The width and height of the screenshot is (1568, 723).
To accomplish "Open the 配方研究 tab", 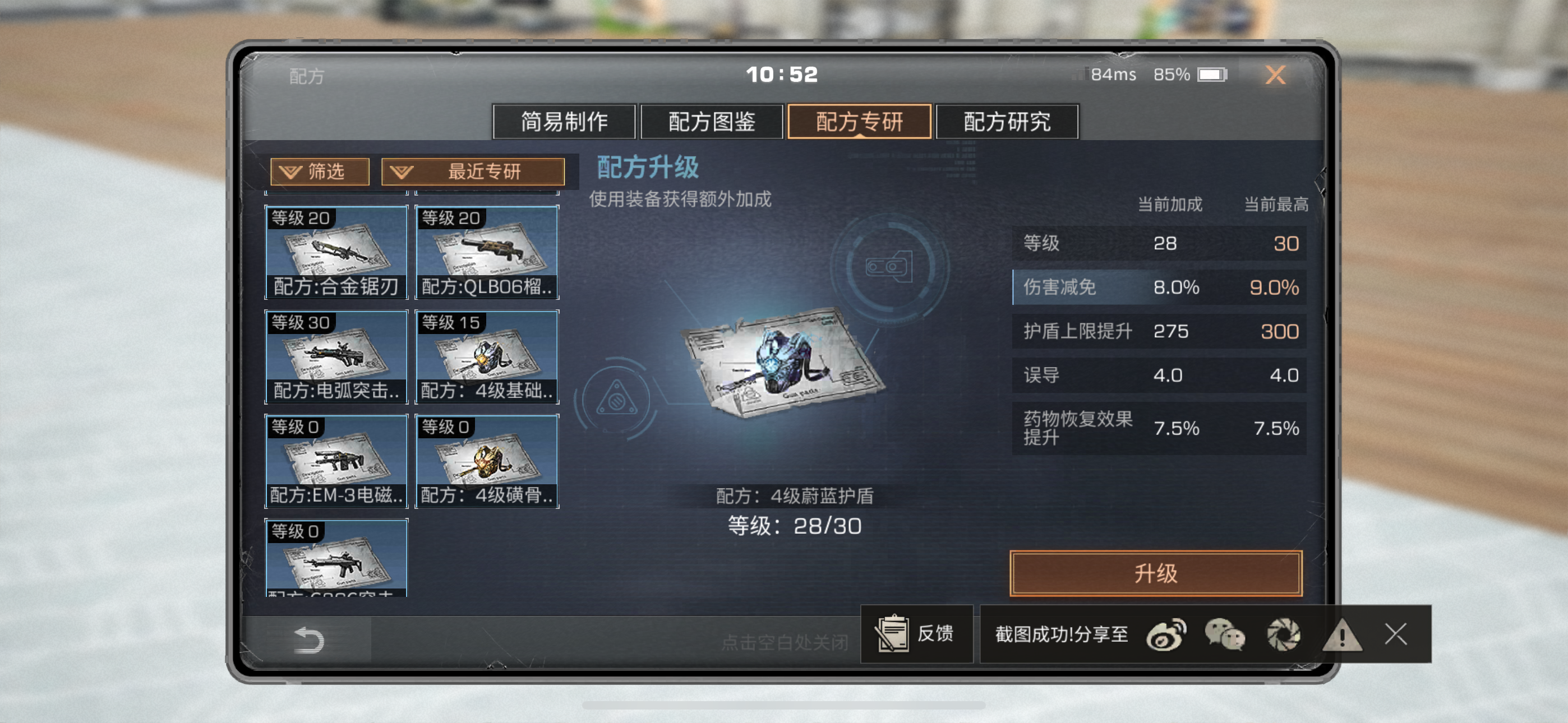I will pyautogui.click(x=1007, y=122).
